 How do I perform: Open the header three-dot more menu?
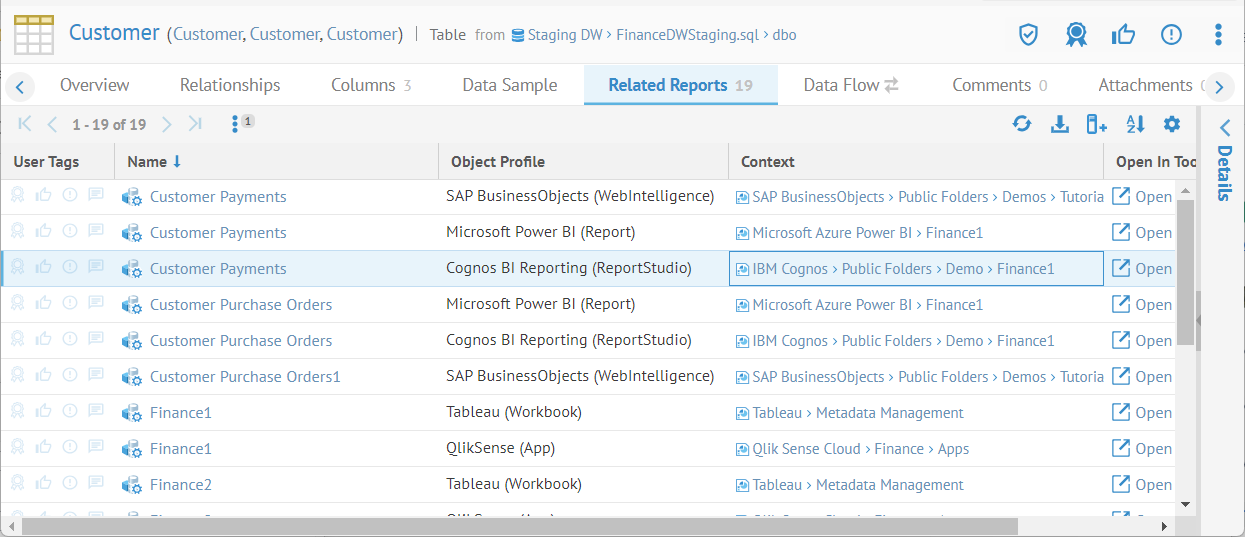click(x=1218, y=35)
